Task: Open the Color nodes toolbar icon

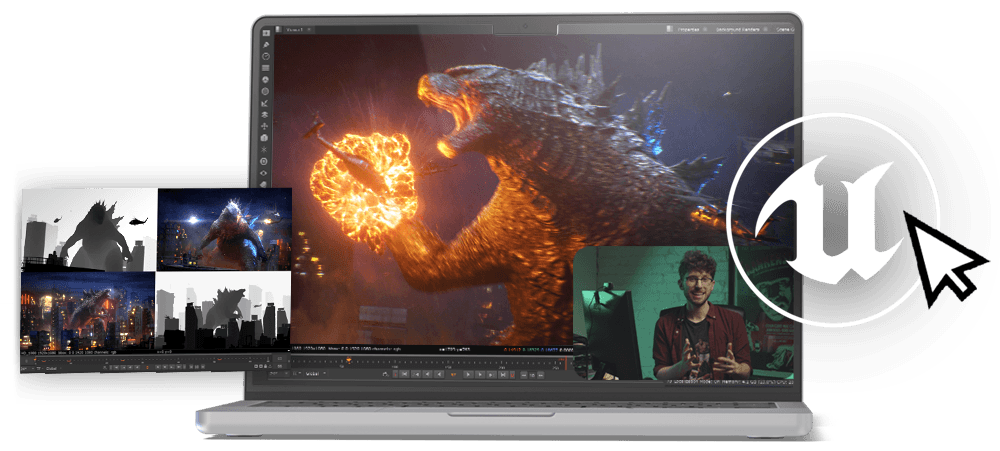Action: [265, 79]
